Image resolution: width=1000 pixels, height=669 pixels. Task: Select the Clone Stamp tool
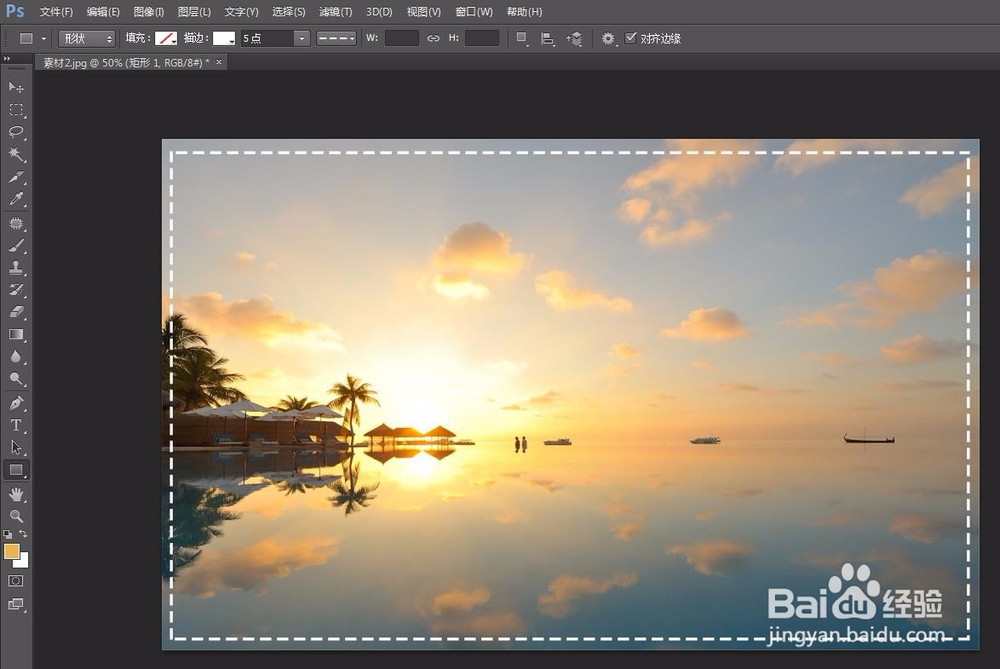pos(16,268)
